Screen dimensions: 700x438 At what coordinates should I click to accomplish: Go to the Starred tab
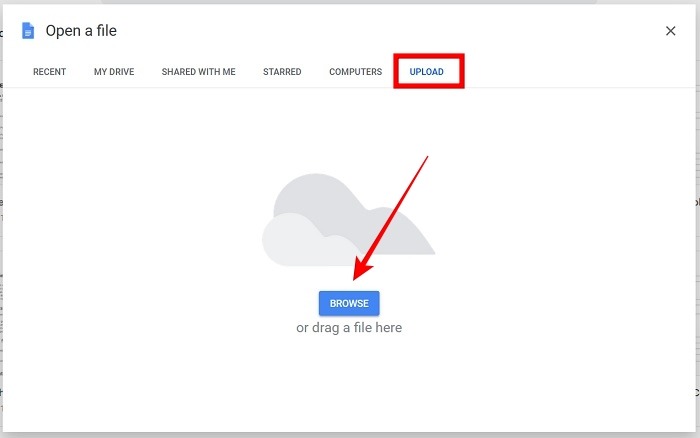(x=282, y=72)
